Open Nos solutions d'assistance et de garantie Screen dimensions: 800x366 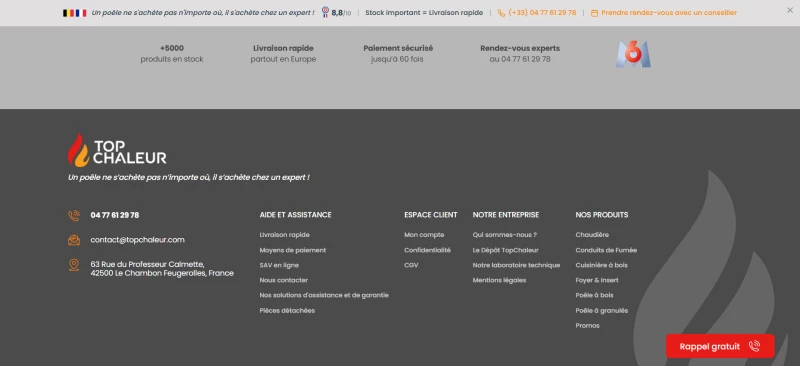tap(324, 296)
